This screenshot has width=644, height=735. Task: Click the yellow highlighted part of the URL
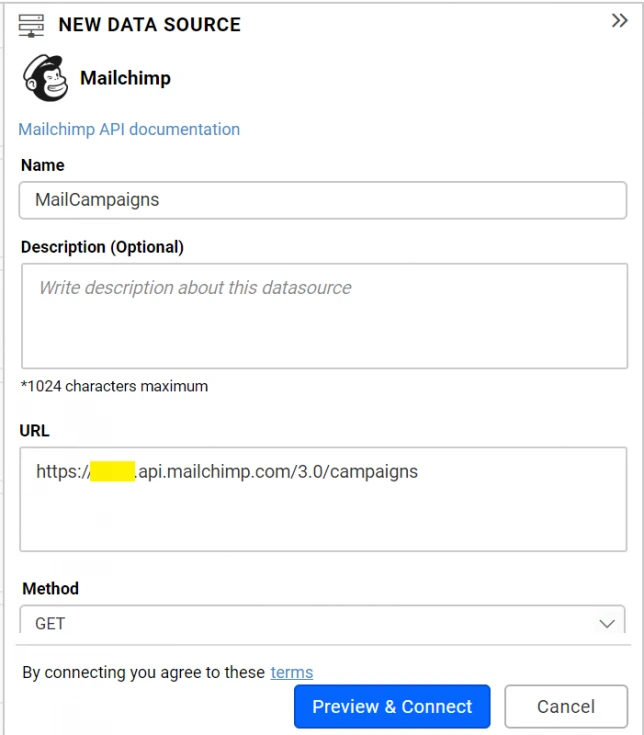coord(112,471)
